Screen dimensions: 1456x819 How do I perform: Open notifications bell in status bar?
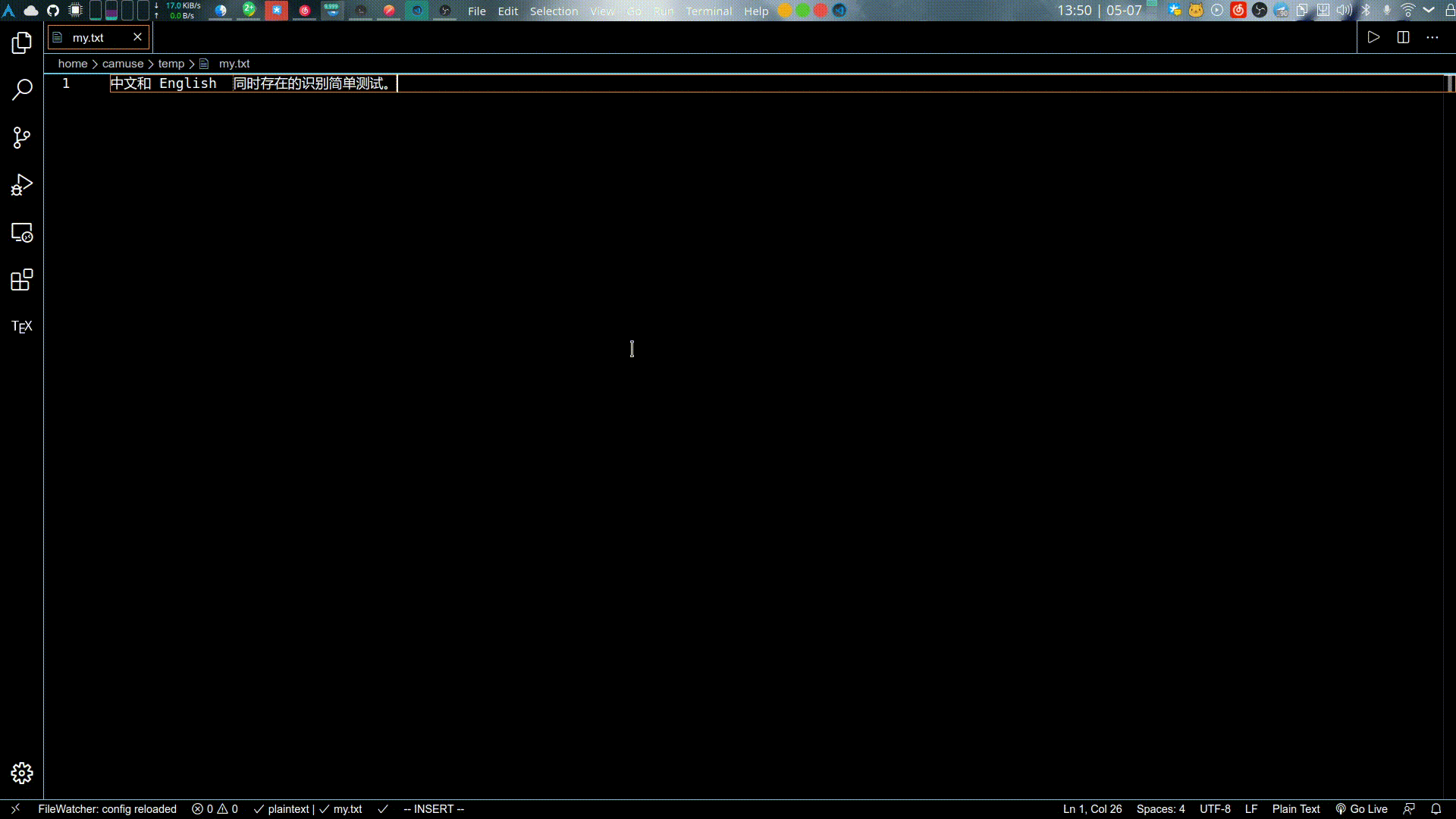[x=1436, y=809]
